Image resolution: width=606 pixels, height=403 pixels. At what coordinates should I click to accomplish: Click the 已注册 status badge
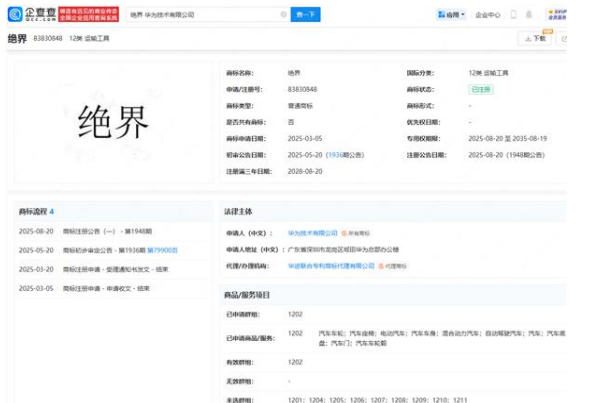pyautogui.click(x=482, y=89)
